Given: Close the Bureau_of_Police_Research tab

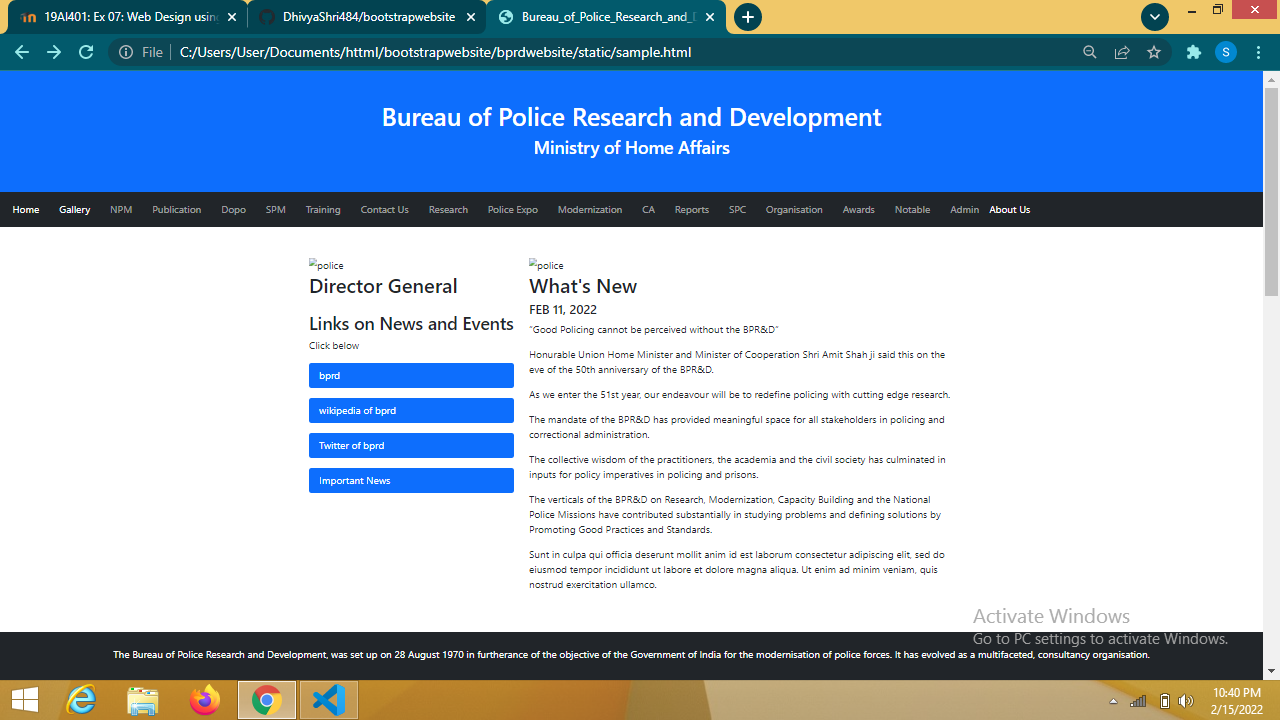Looking at the screenshot, I should 708,17.
